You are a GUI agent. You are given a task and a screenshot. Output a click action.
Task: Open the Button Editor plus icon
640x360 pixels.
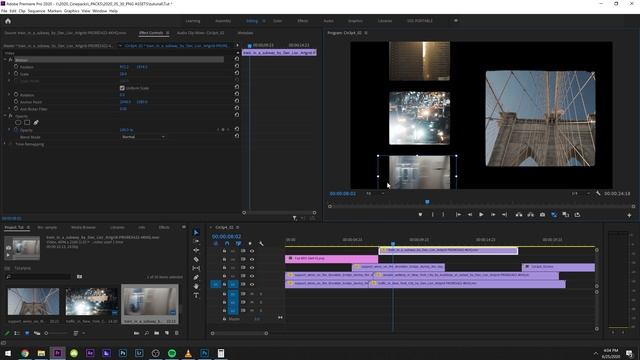[629, 215]
